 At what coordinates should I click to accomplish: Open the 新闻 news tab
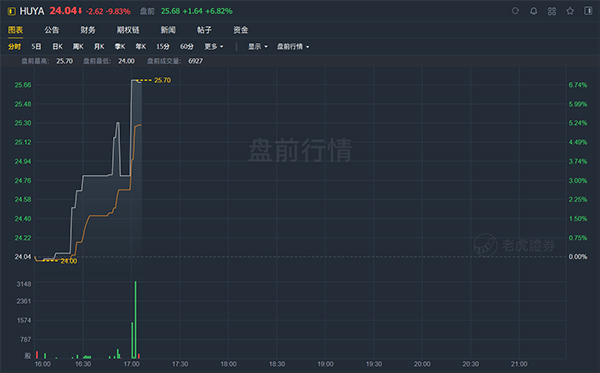point(168,30)
